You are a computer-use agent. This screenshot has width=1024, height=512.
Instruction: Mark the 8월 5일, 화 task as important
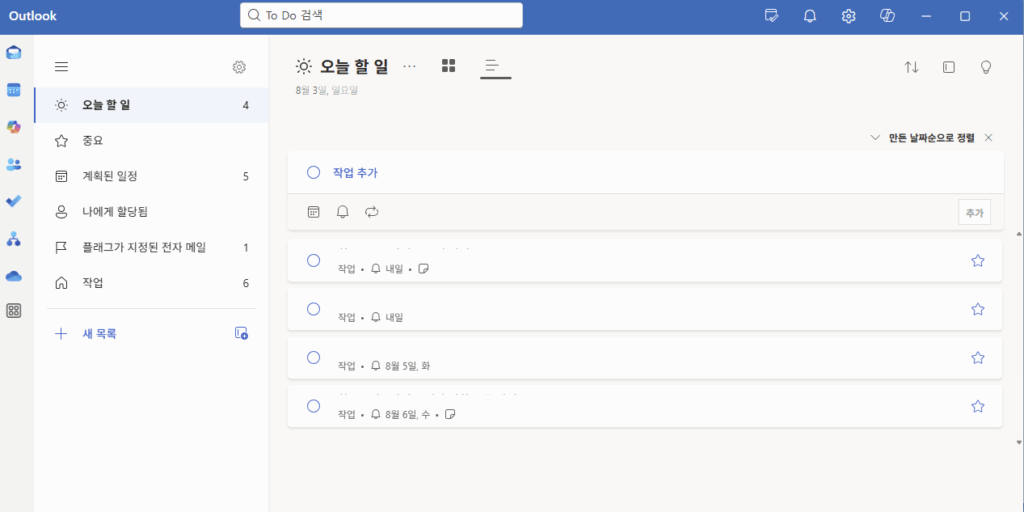pos(978,358)
